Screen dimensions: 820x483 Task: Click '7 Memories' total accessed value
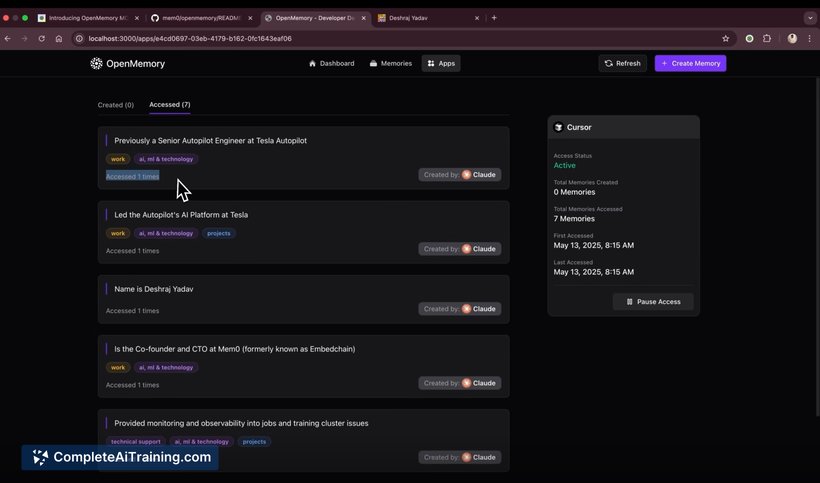point(574,218)
